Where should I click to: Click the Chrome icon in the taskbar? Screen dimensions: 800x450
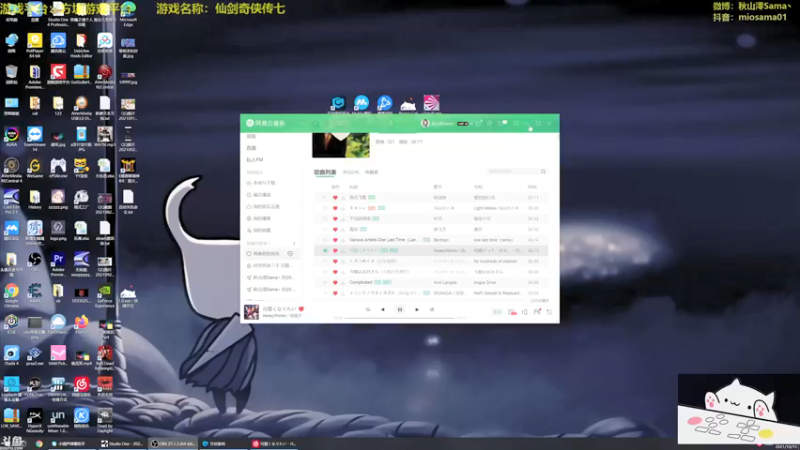[39, 443]
